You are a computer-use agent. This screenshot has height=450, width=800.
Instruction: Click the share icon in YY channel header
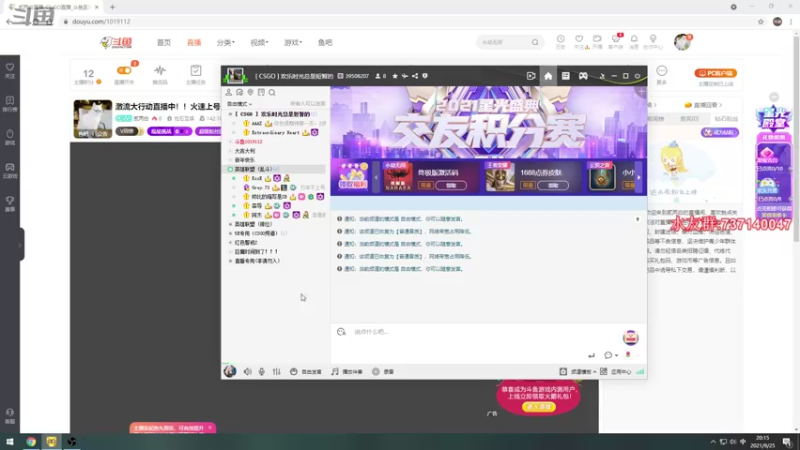tap(415, 76)
